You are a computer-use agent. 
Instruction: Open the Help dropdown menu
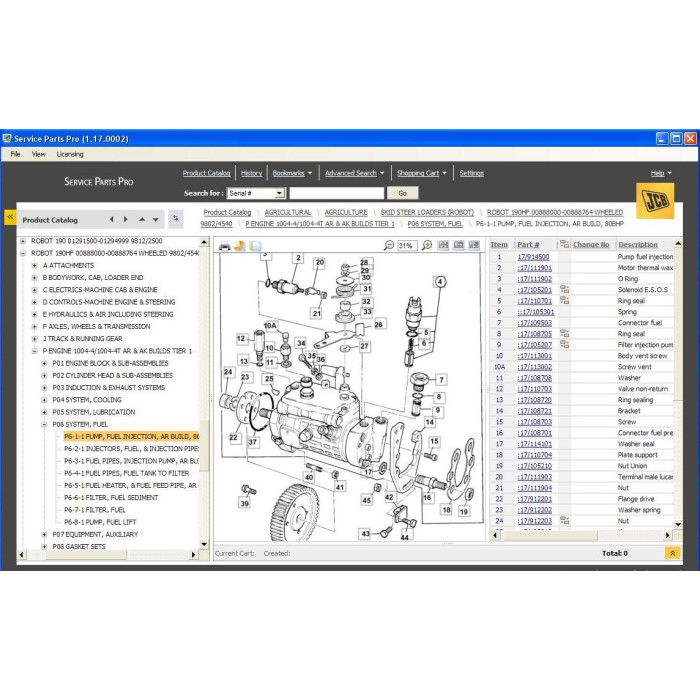pyautogui.click(x=661, y=173)
